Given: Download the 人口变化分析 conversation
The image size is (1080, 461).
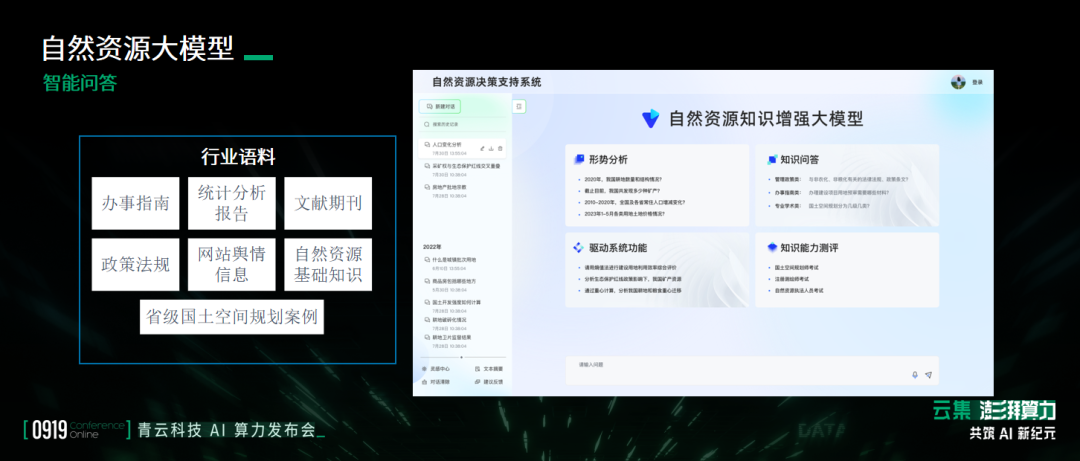Looking at the screenshot, I should point(491,147).
